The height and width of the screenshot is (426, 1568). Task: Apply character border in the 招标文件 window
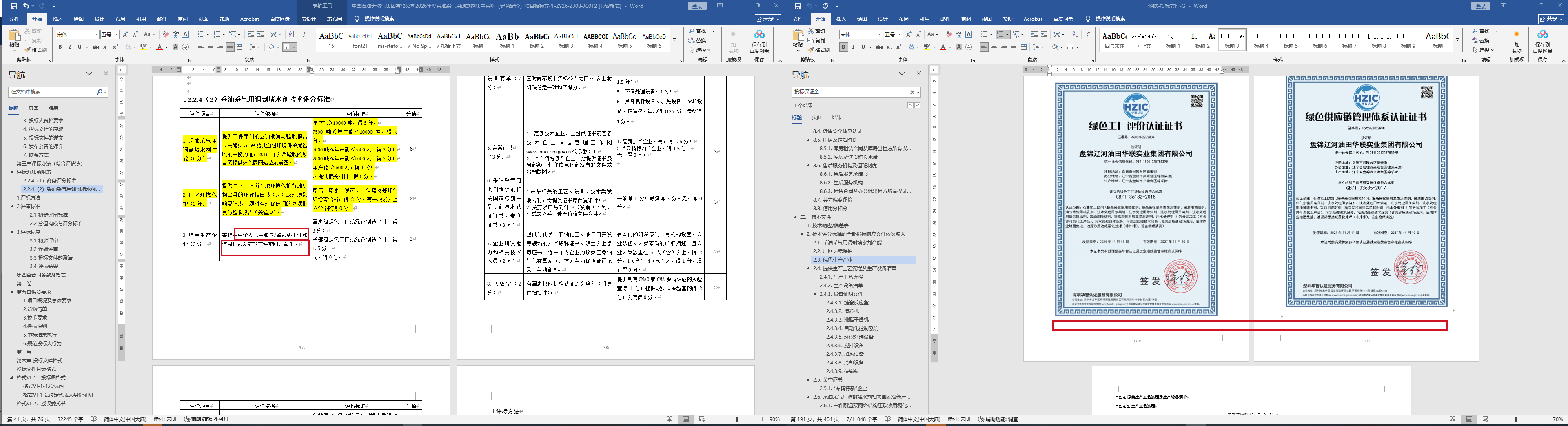185,35
